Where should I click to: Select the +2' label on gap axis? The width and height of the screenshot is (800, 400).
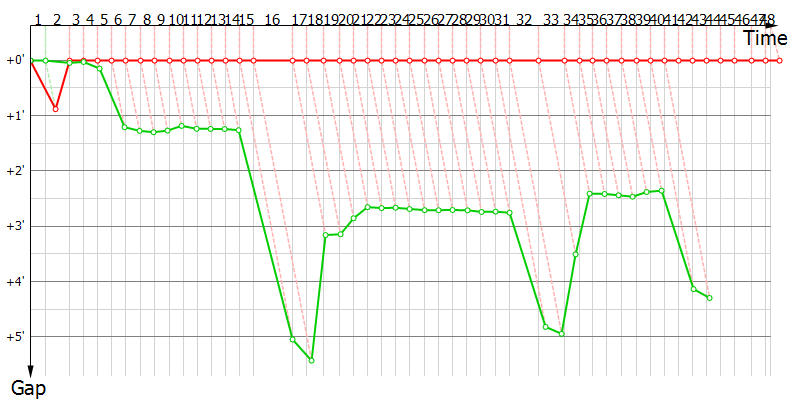pos(14,170)
